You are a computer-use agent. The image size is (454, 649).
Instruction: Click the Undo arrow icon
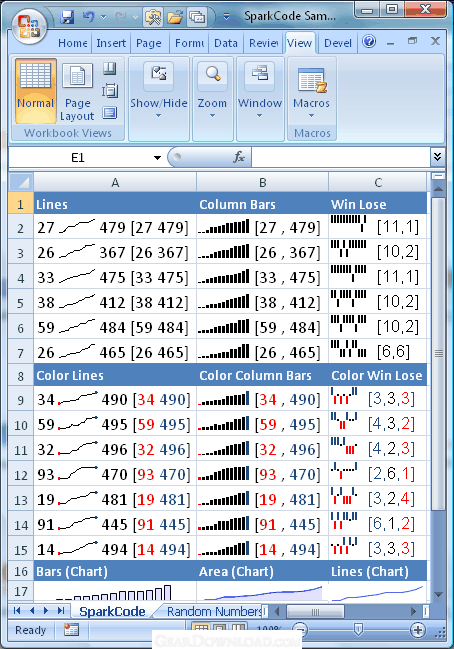coord(89,17)
